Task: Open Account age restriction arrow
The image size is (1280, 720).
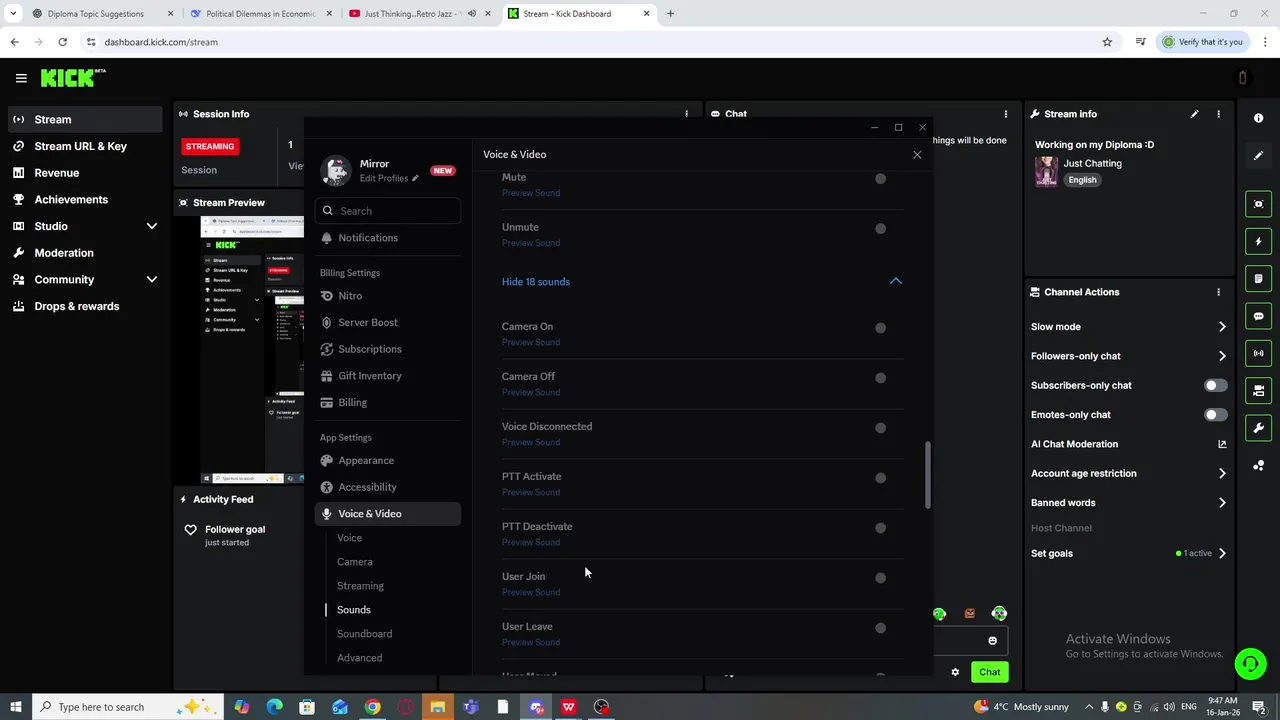Action: point(1222,474)
